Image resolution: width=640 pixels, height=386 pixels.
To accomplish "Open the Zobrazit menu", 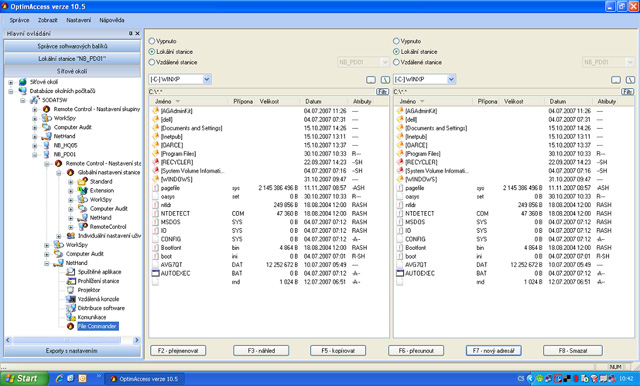I will [x=48, y=20].
